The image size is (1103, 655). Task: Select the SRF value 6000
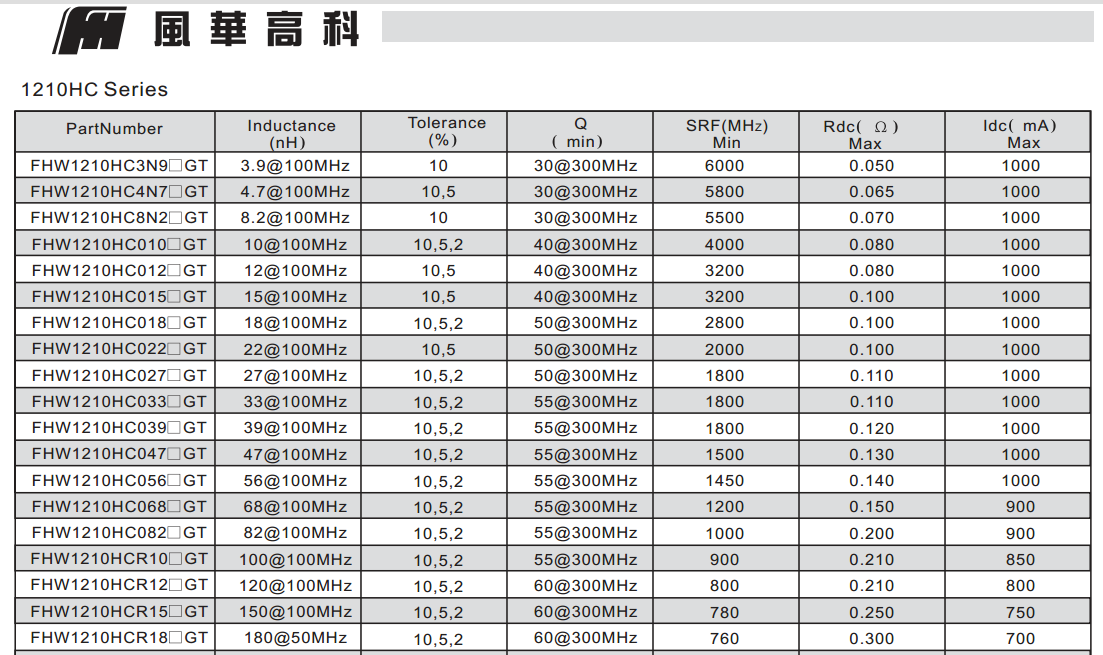click(724, 166)
